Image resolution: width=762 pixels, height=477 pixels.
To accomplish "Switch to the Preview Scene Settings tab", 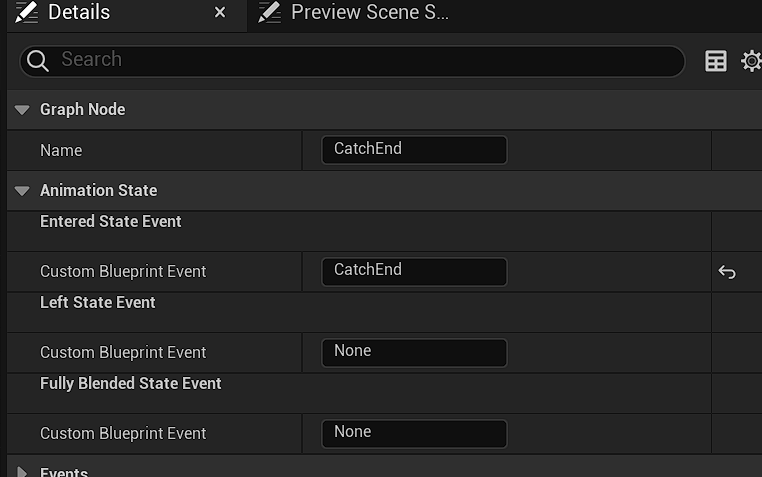I will coord(370,12).
